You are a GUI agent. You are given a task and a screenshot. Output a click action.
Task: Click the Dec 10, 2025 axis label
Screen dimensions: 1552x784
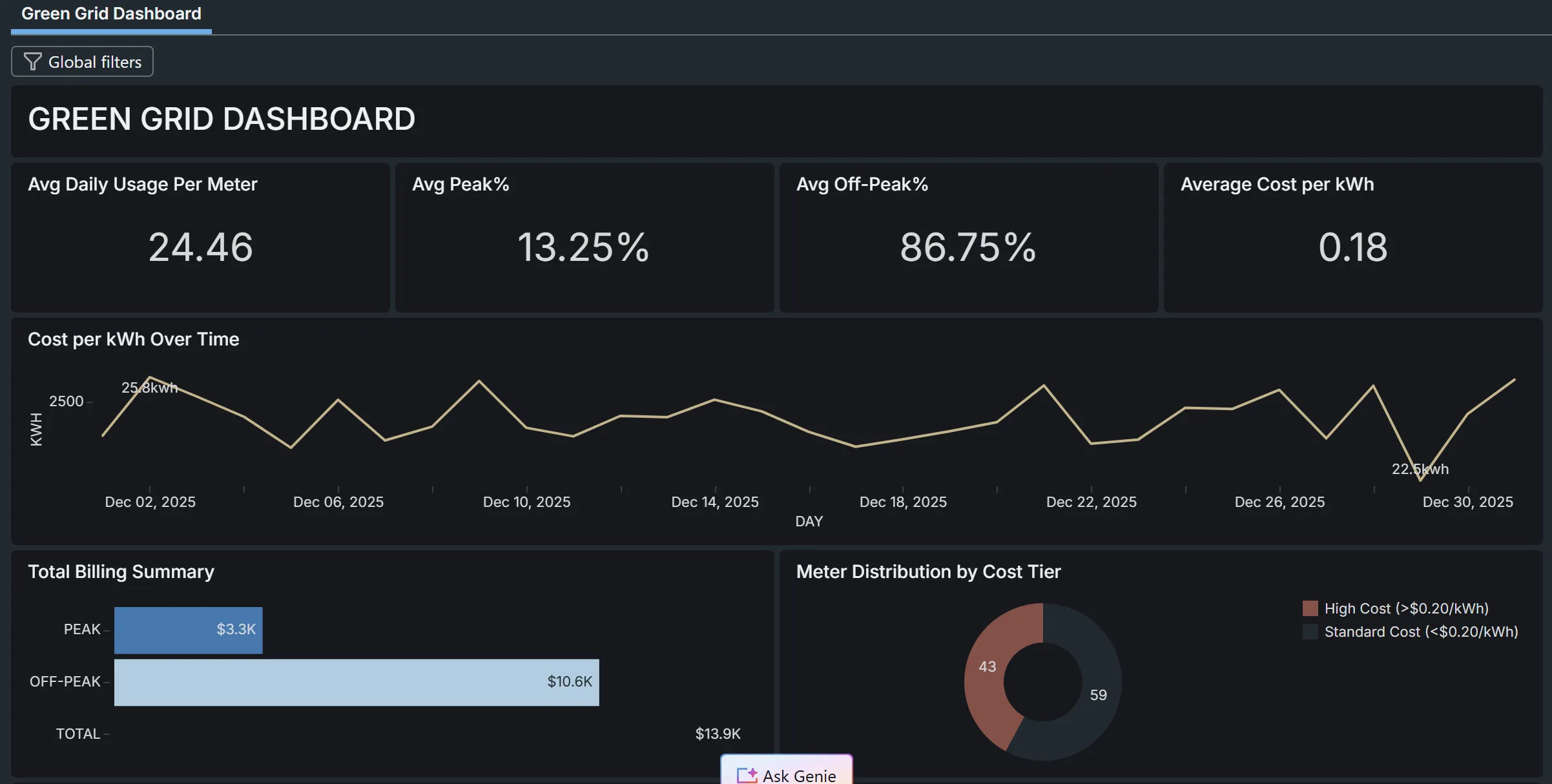coord(527,502)
